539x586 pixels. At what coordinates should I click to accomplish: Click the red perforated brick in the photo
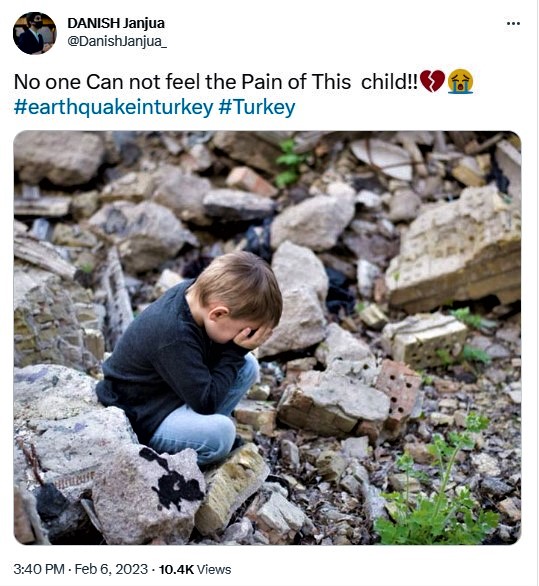[398, 391]
